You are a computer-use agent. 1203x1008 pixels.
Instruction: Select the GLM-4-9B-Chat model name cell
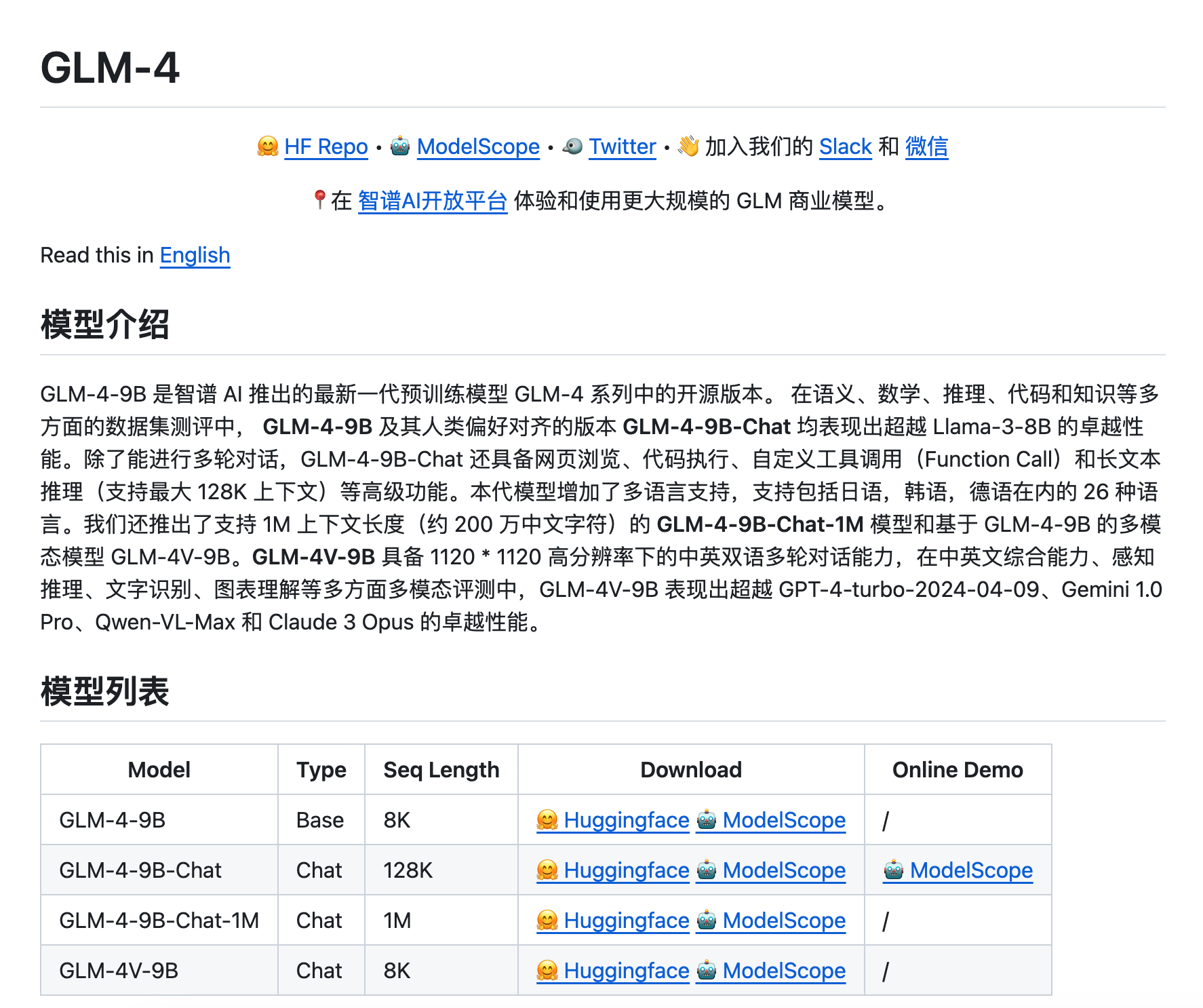pyautogui.click(x=159, y=870)
